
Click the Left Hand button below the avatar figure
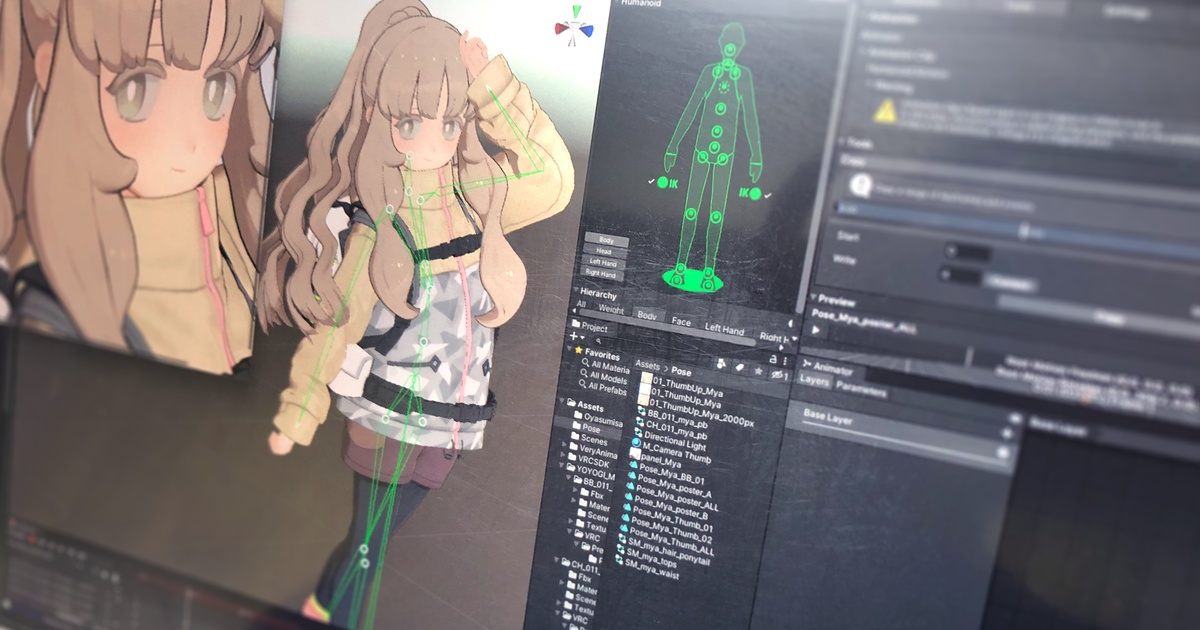[x=604, y=263]
